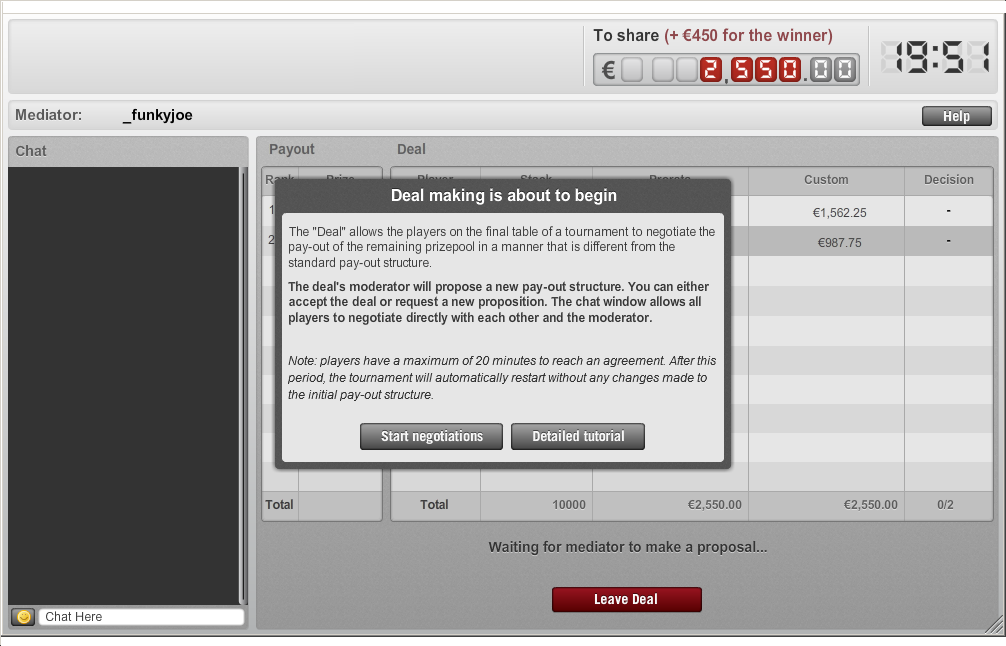The image size is (1006, 646).
Task: Select the Decision column header
Action: click(x=948, y=180)
